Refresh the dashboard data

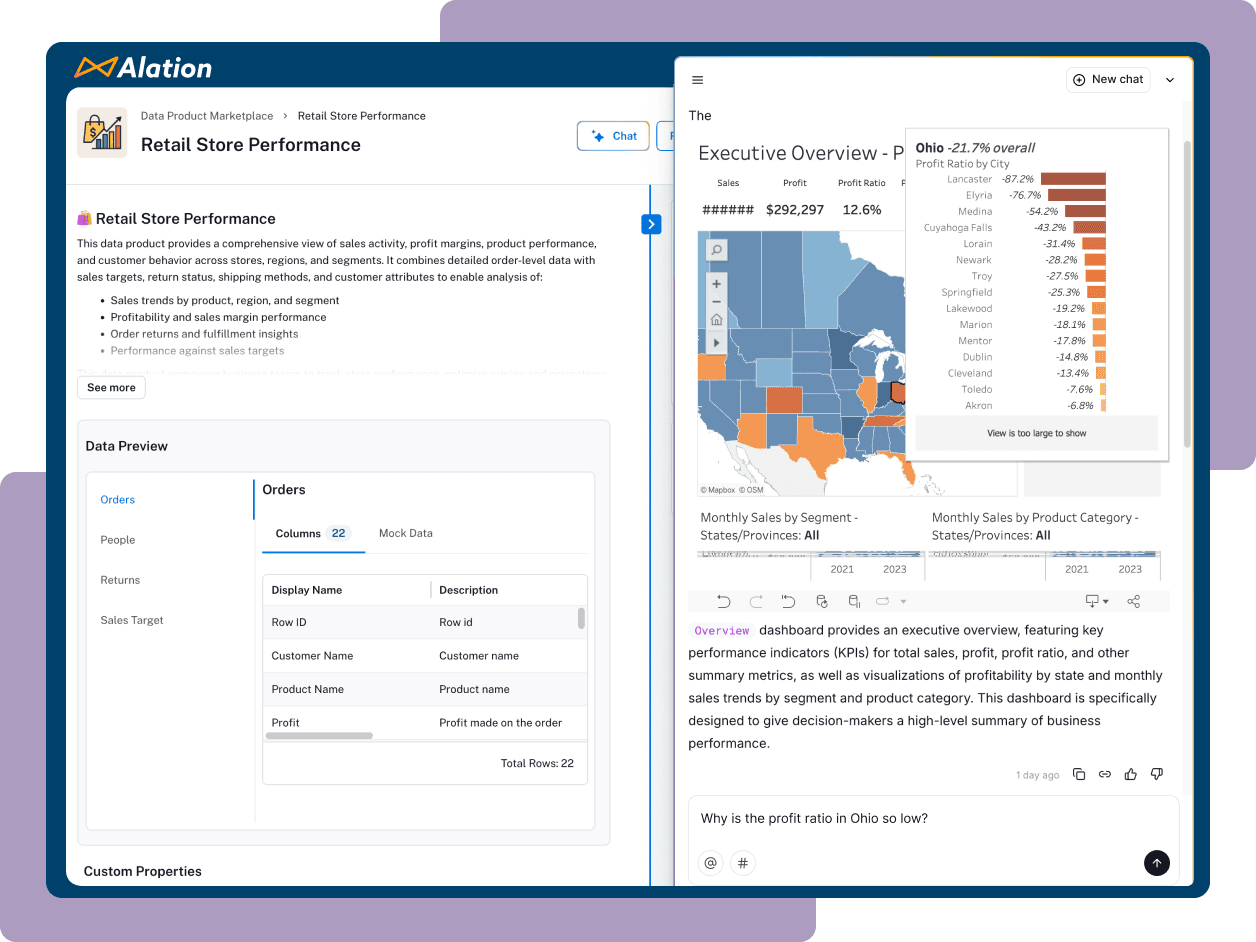click(821, 601)
